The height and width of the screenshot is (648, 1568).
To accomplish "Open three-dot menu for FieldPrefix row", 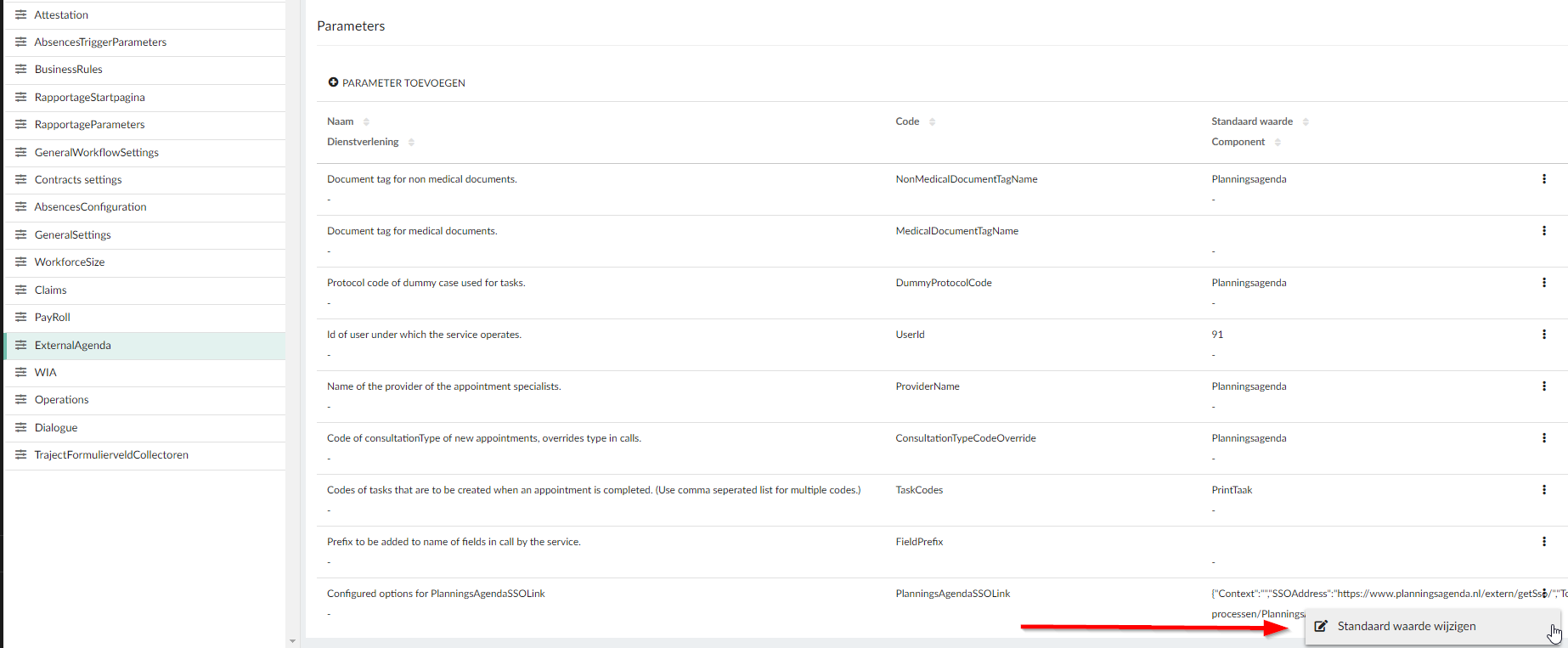I will click(x=1543, y=542).
